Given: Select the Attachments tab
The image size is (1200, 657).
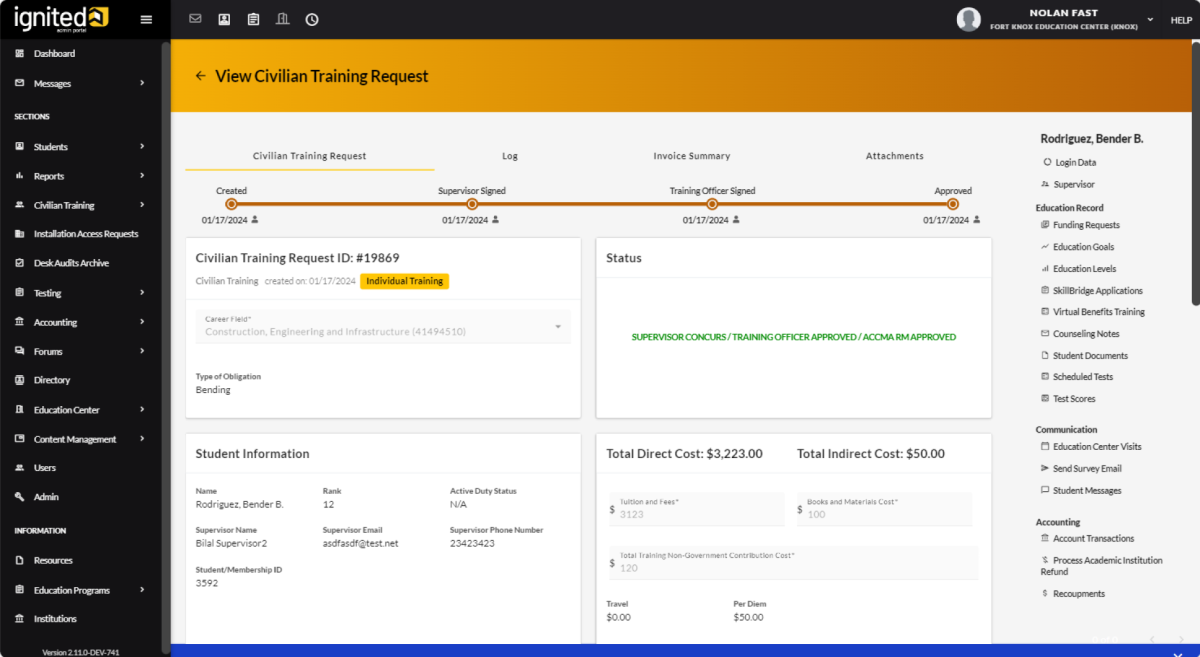Looking at the screenshot, I should (894, 156).
